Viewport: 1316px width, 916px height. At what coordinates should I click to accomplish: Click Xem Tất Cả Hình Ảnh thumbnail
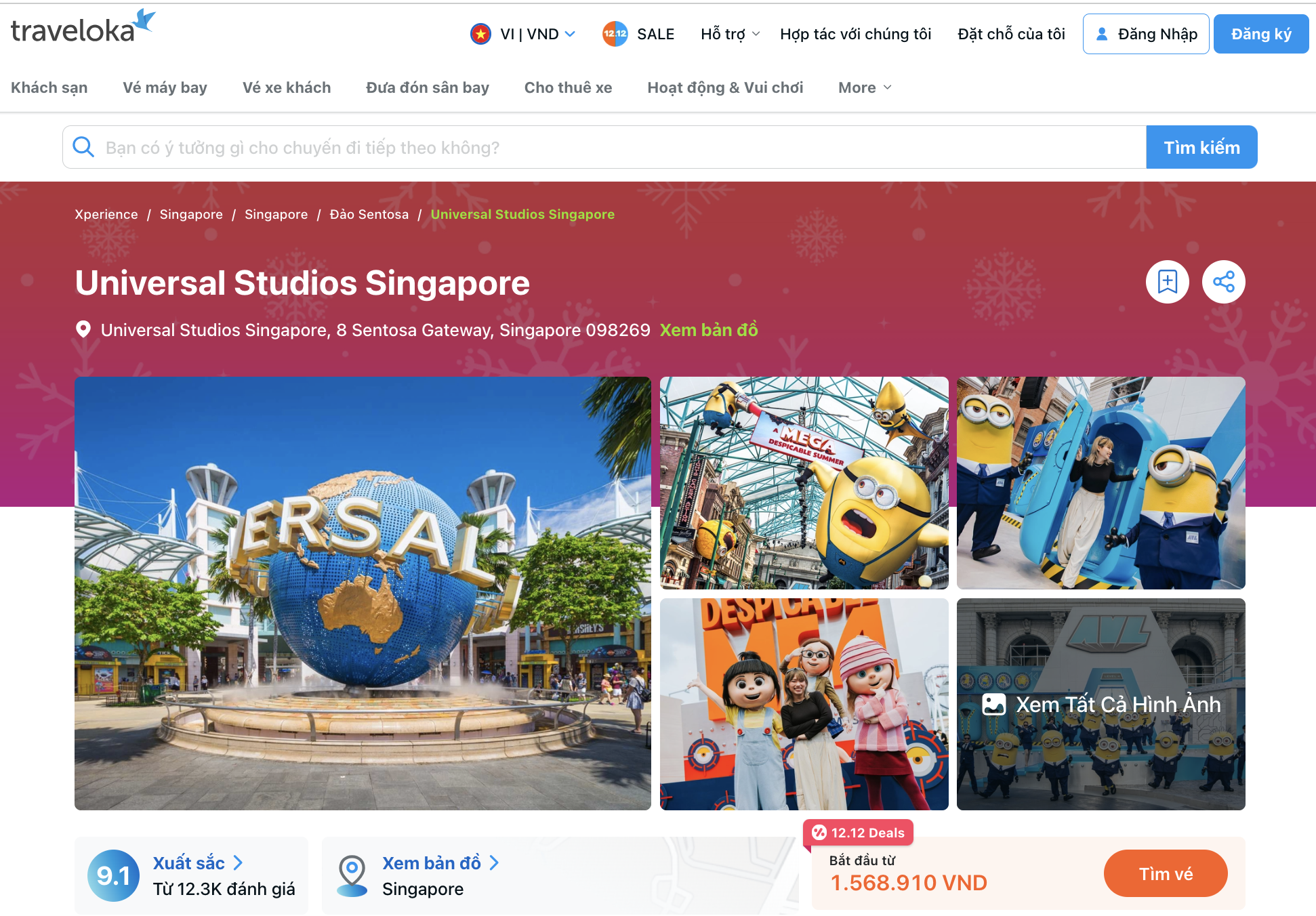coord(1101,704)
